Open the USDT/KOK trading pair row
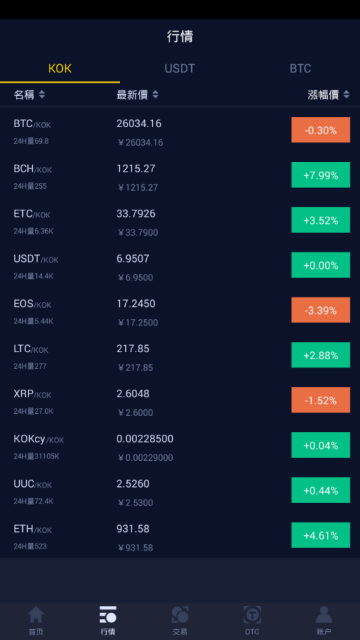360x640 pixels. coord(180,265)
